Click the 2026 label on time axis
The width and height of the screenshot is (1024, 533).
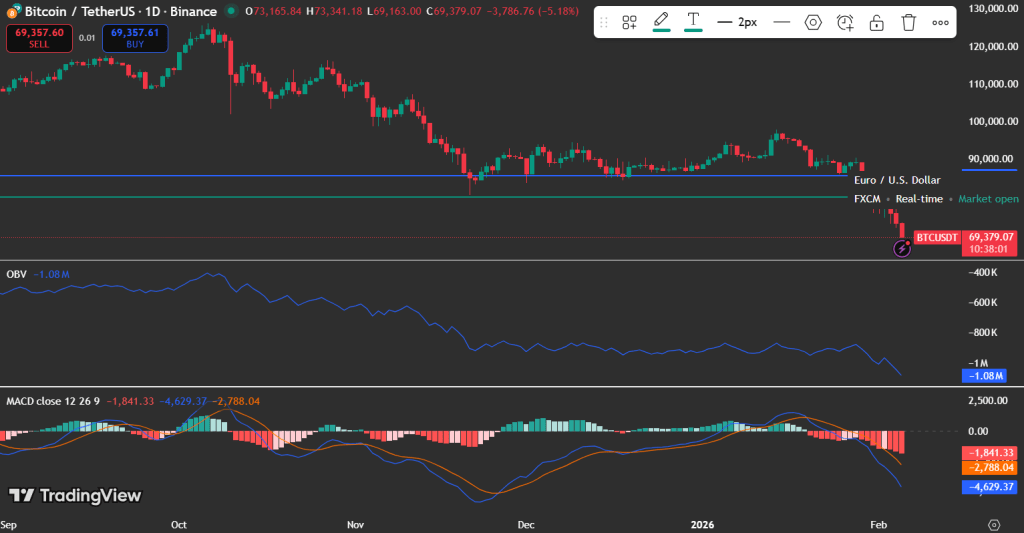703,525
